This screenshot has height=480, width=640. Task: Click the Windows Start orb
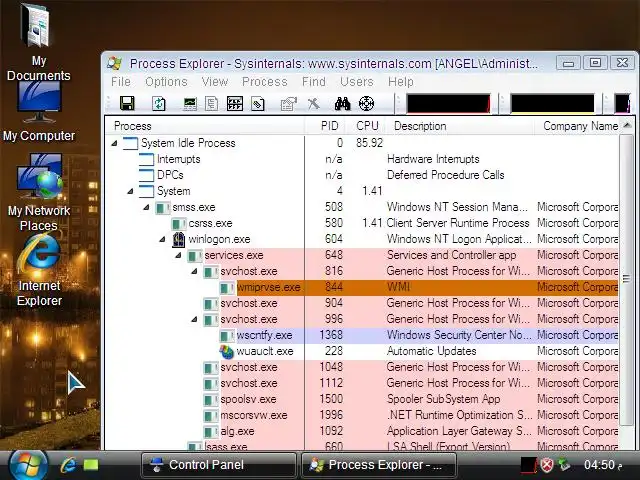click(x=27, y=465)
